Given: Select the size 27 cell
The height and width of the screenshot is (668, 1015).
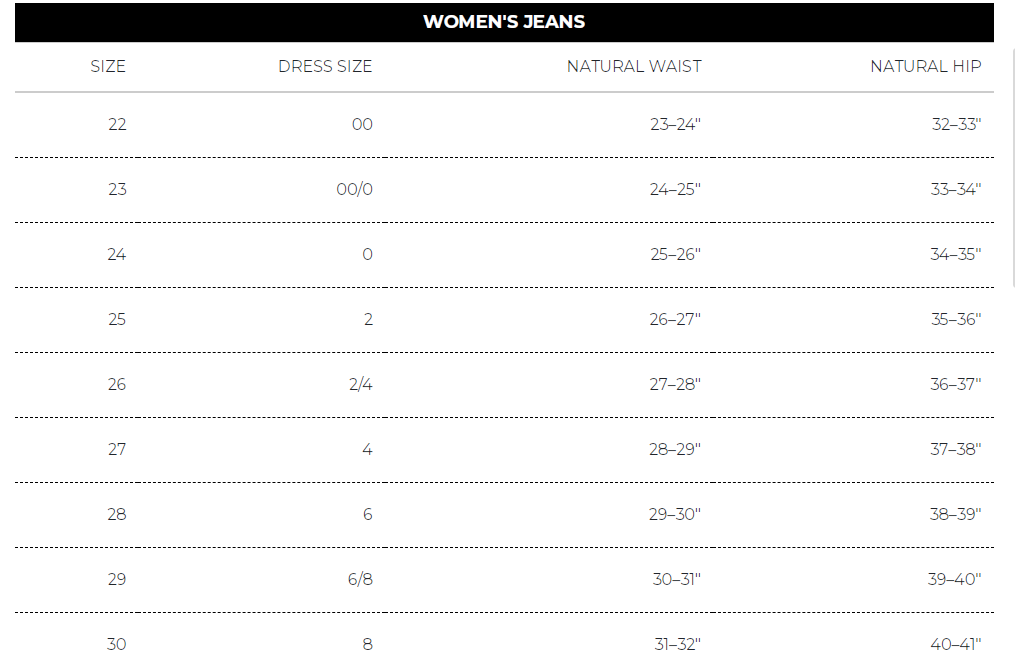Looking at the screenshot, I should [x=117, y=450].
